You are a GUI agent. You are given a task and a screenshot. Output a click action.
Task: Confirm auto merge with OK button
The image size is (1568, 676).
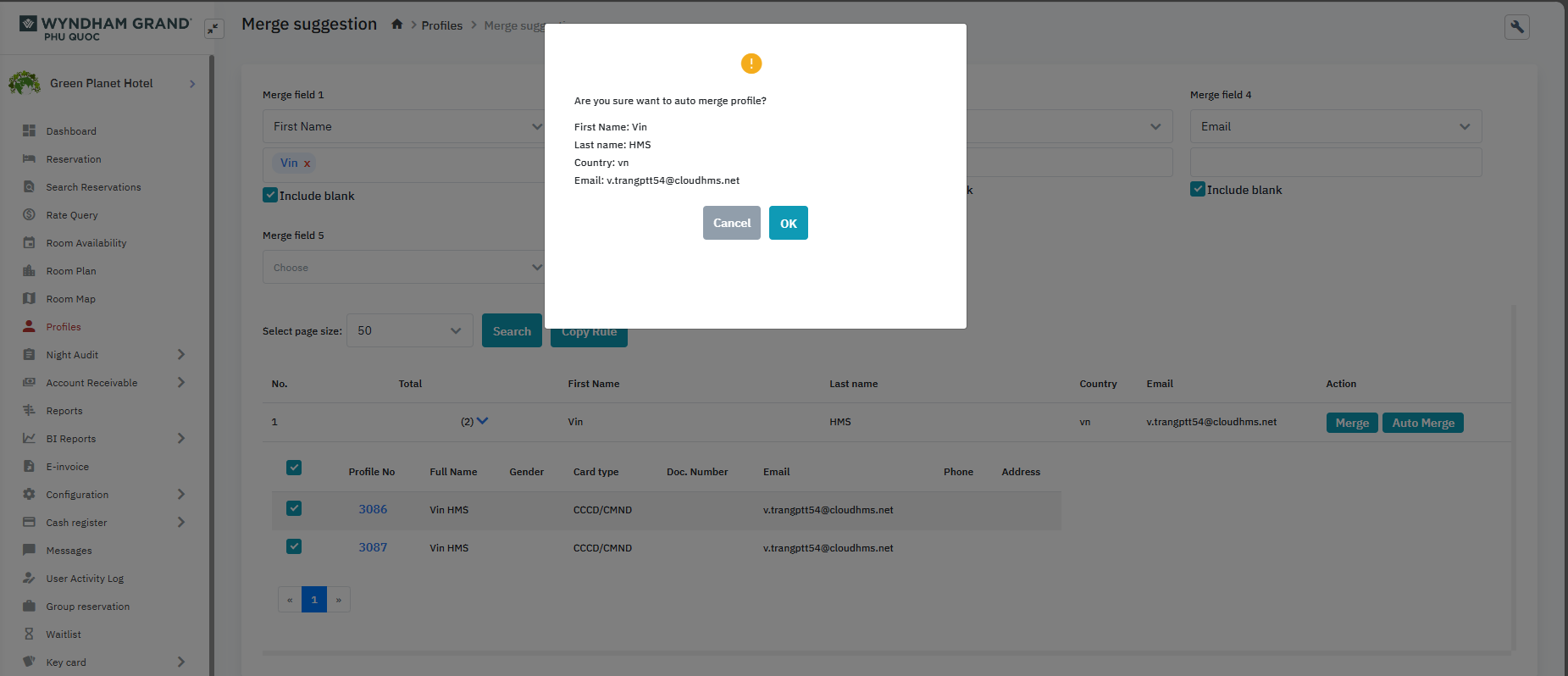[x=788, y=223]
